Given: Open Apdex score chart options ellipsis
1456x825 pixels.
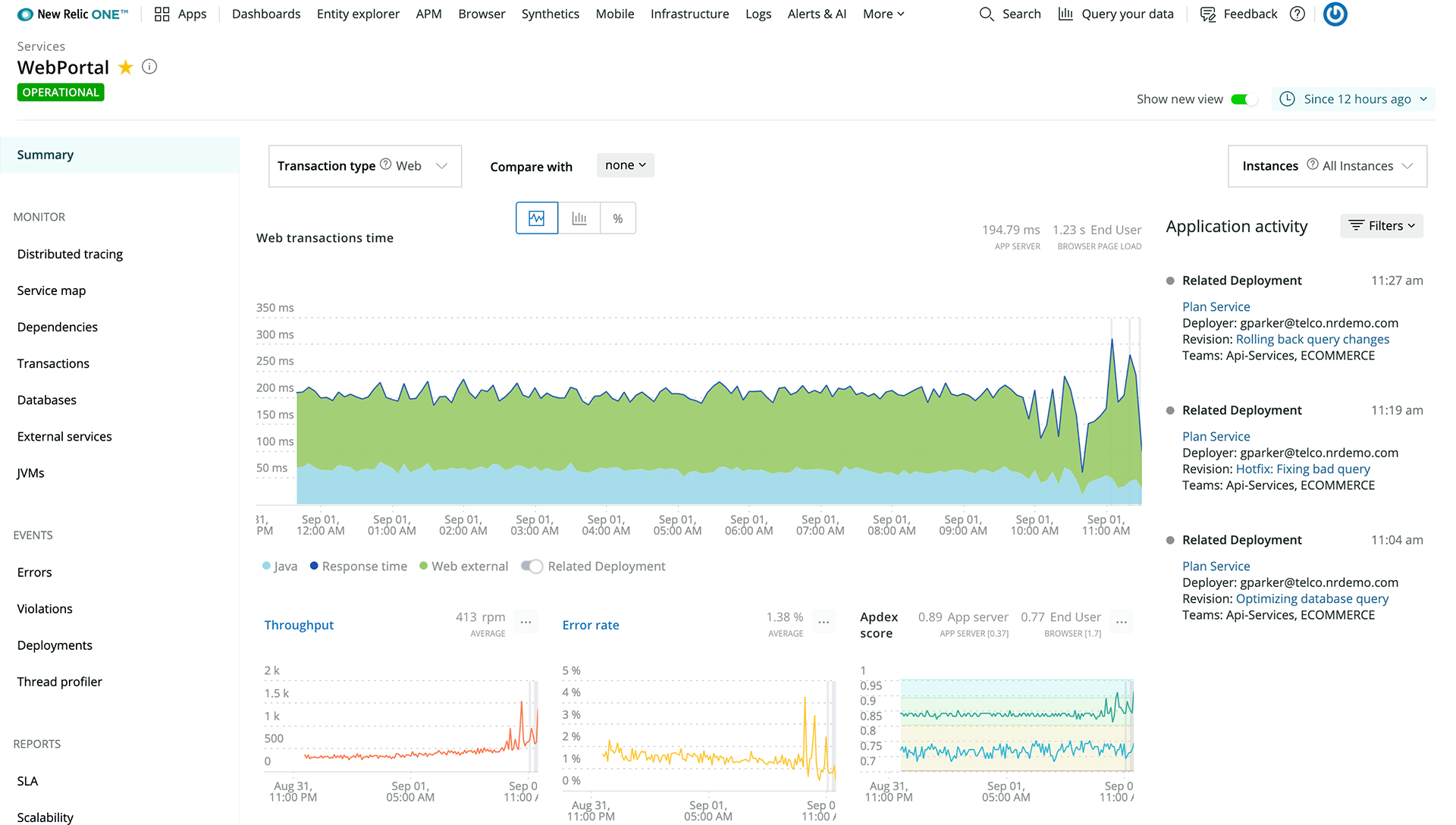Looking at the screenshot, I should click(x=1122, y=623).
